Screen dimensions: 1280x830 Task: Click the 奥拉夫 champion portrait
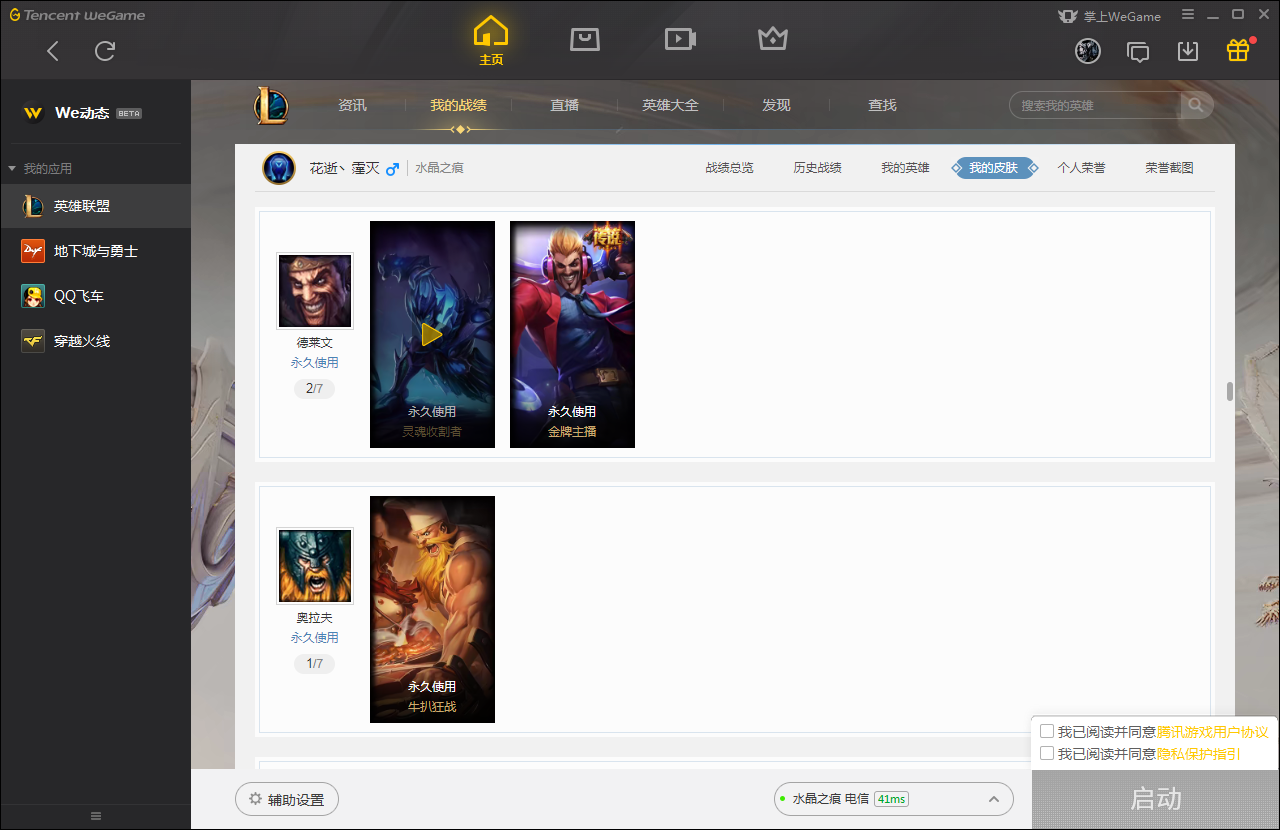[x=315, y=566]
